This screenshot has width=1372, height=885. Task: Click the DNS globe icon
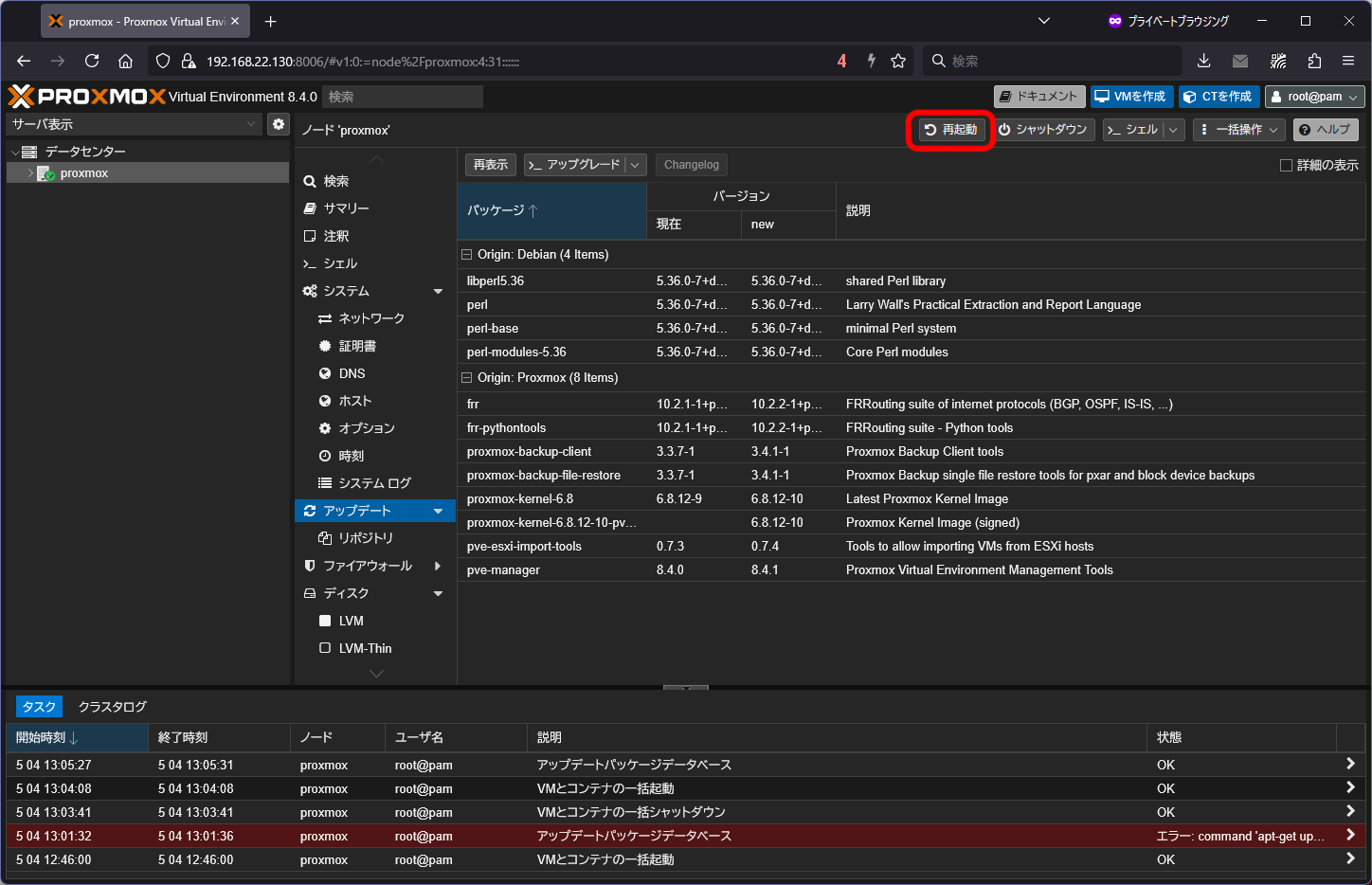325,373
